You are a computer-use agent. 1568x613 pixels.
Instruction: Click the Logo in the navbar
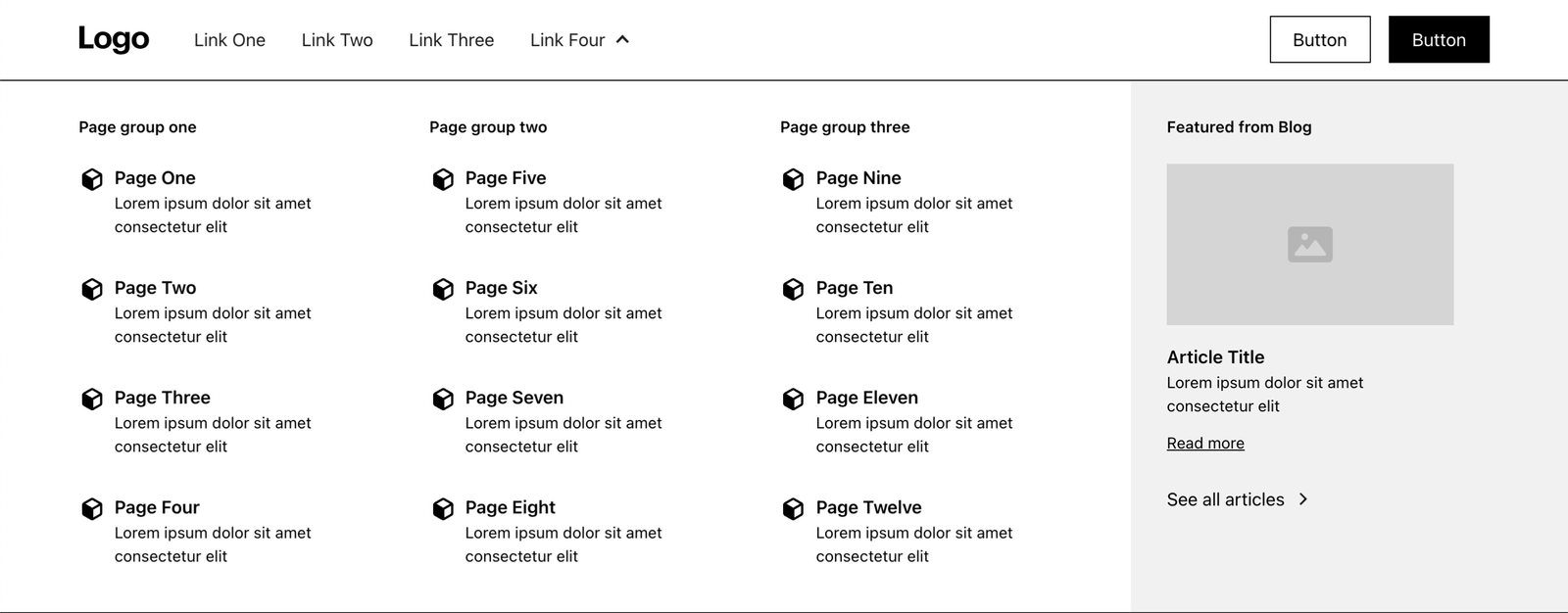[114, 39]
